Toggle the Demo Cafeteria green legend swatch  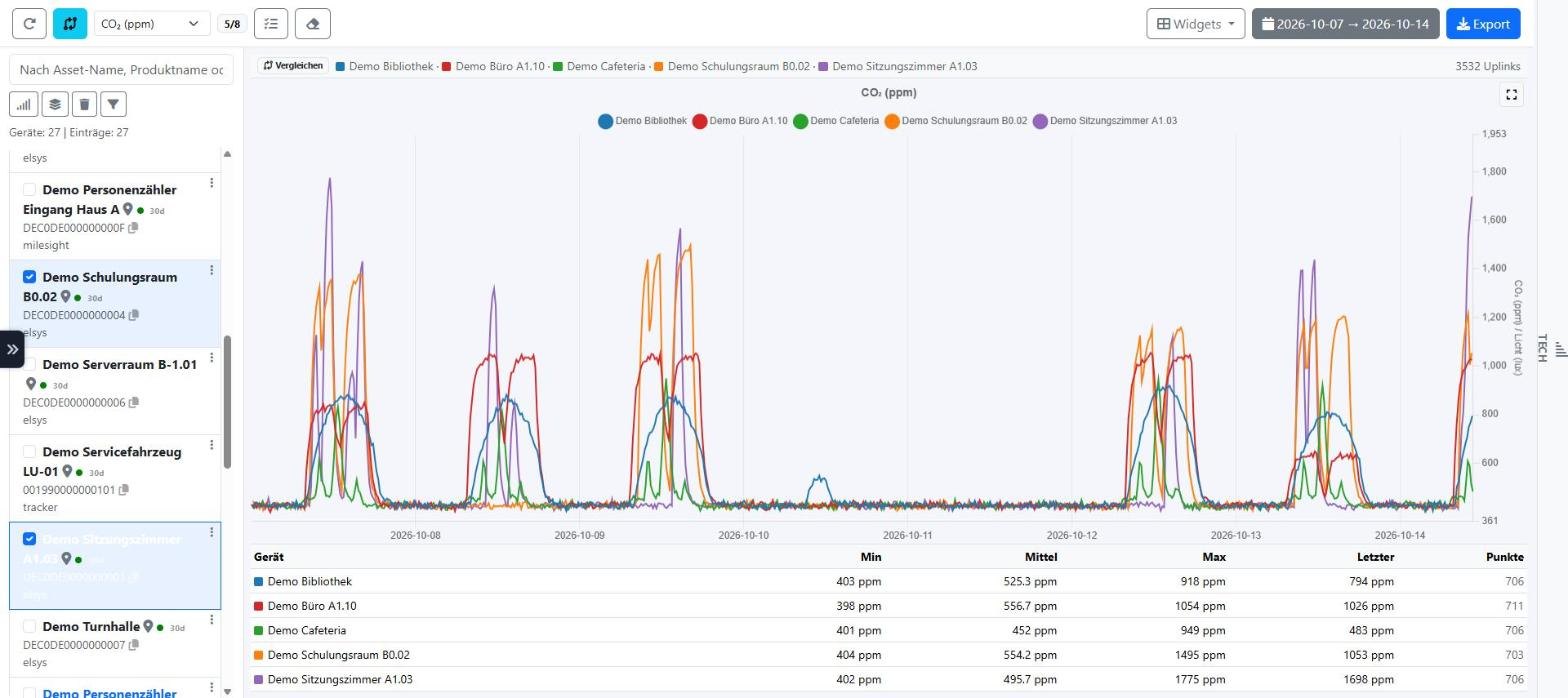point(801,121)
